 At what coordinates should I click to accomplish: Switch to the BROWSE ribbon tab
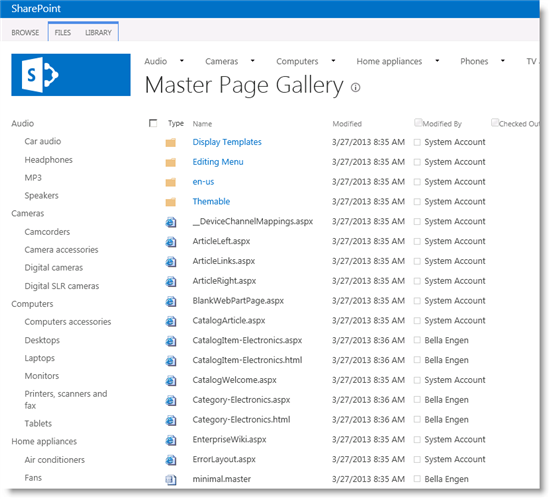point(25,33)
